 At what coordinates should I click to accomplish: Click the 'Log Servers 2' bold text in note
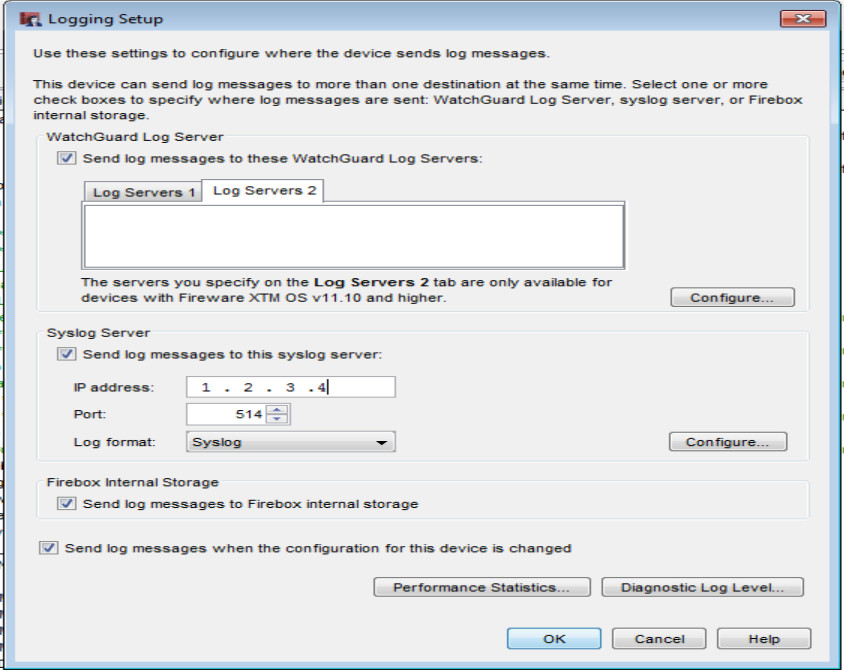[x=371, y=282]
